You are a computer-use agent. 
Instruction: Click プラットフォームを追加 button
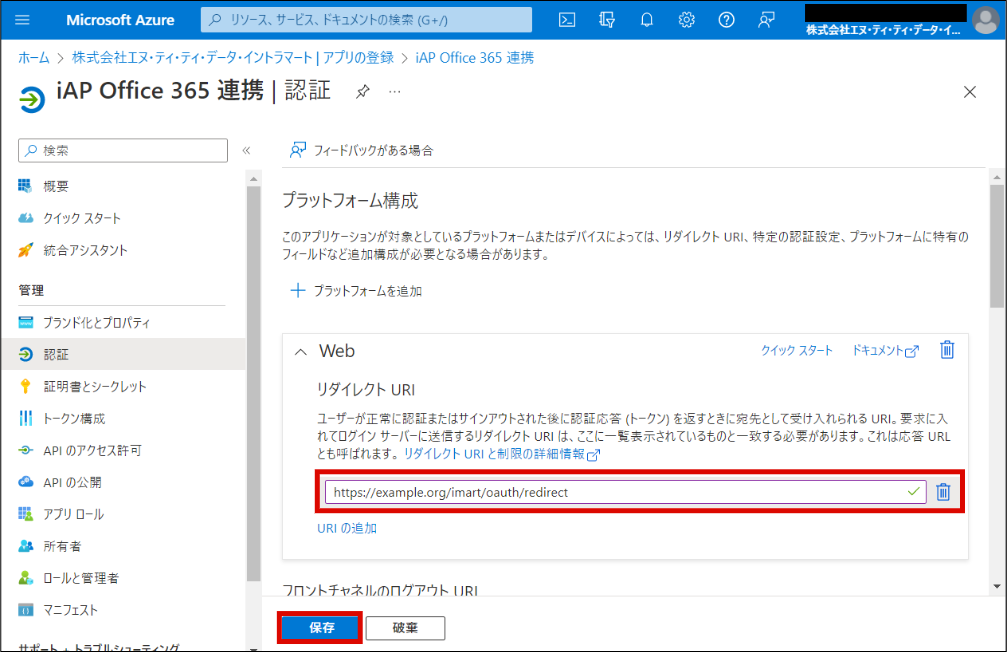(356, 291)
